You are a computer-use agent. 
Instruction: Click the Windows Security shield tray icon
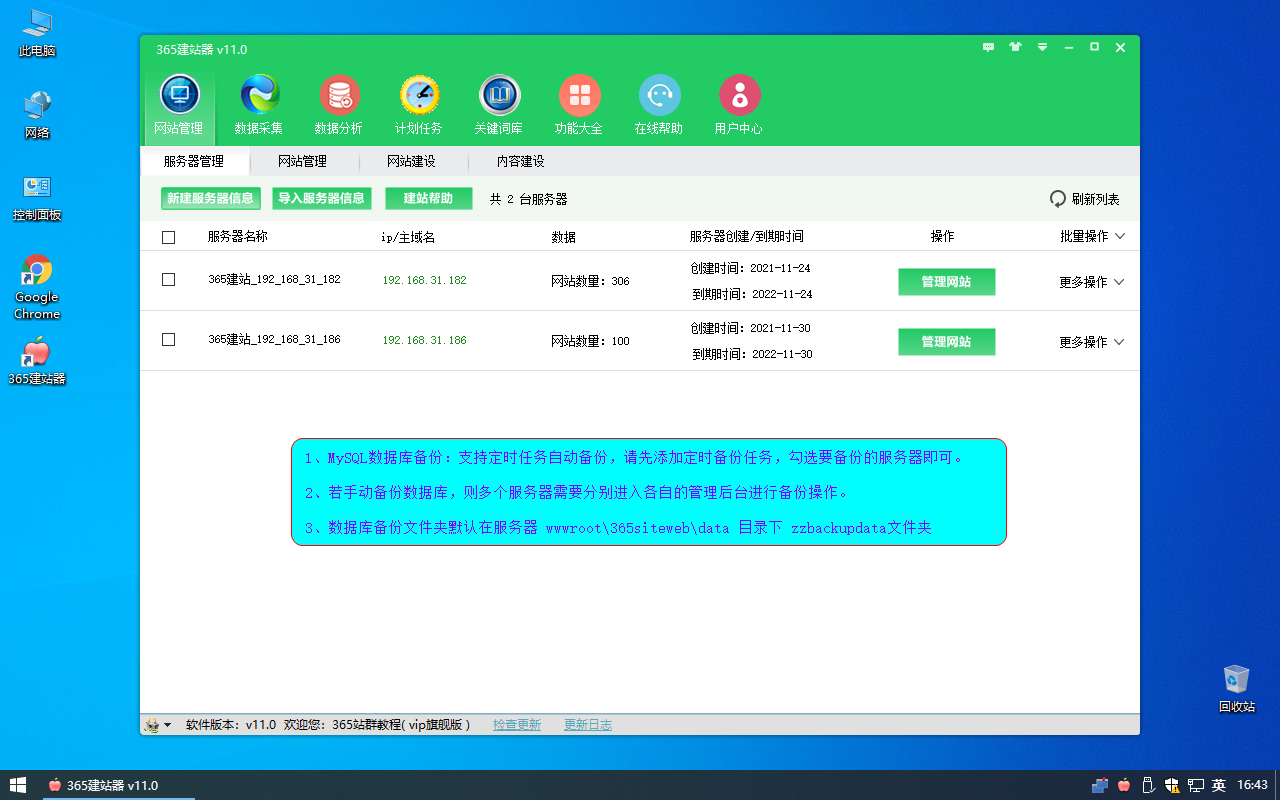coord(1172,785)
